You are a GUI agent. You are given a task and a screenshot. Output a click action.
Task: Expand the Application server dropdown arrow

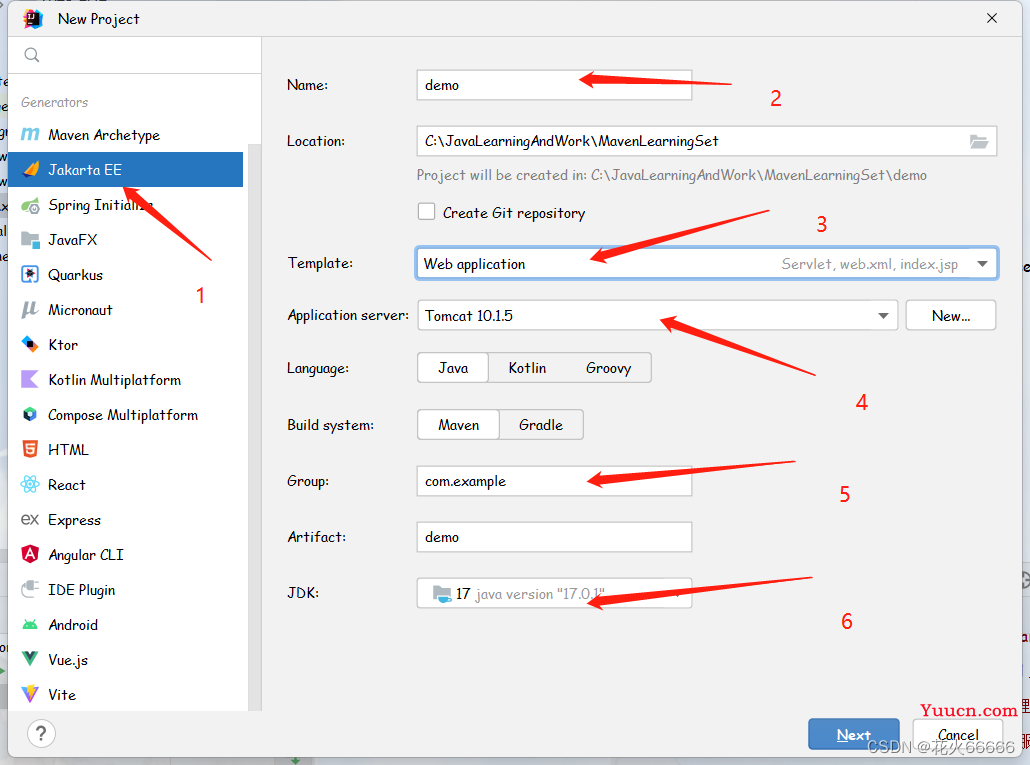(x=884, y=316)
